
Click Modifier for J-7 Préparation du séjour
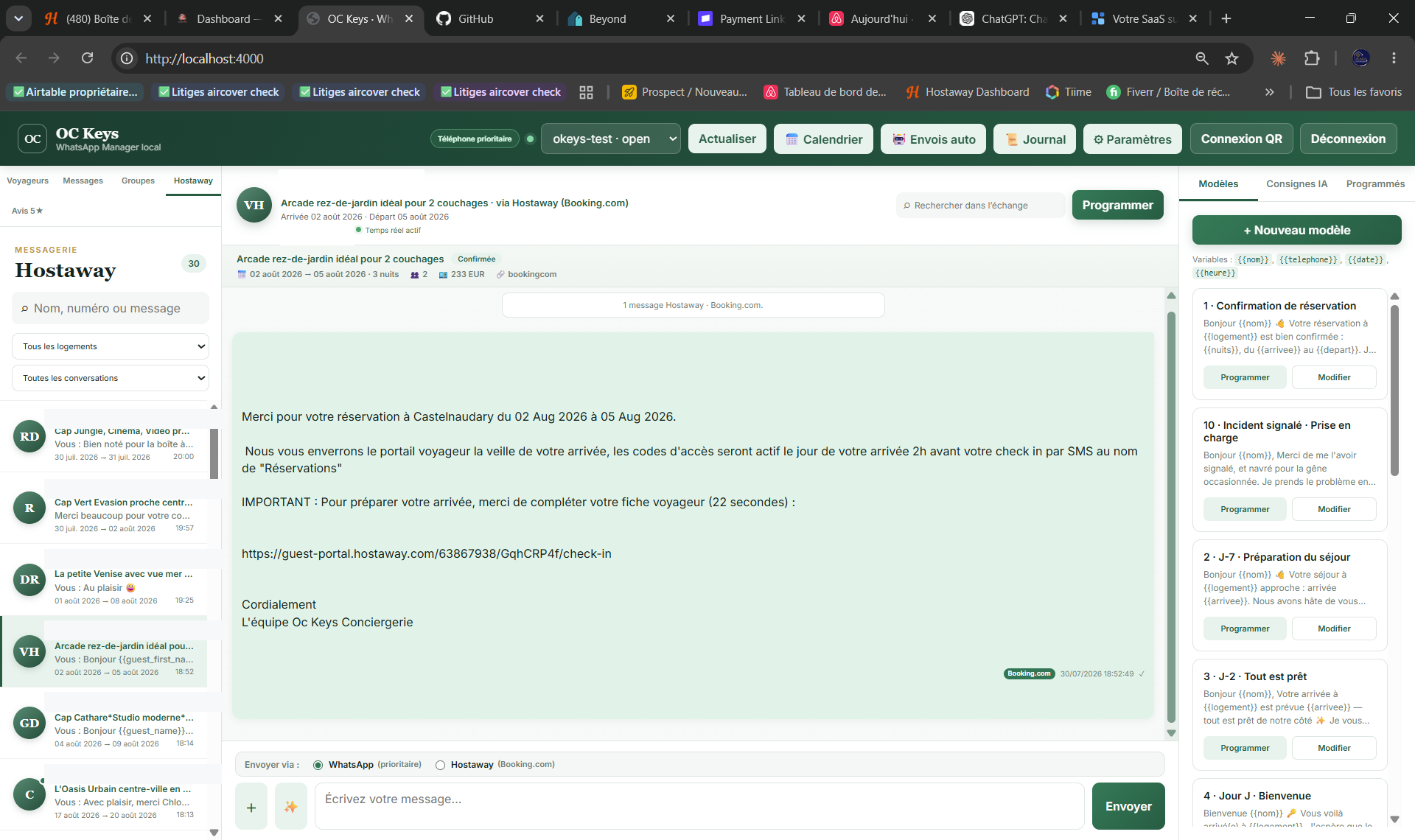(x=1334, y=629)
